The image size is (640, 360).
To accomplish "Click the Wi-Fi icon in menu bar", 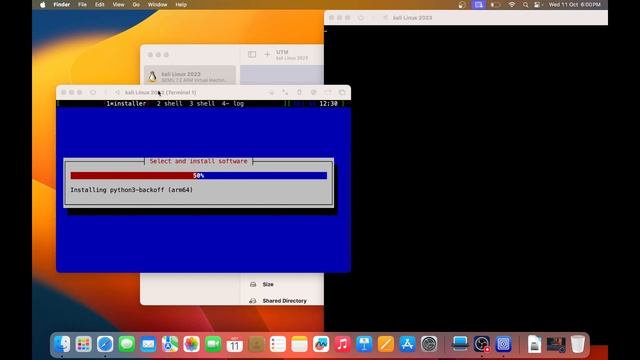I will tap(511, 5).
